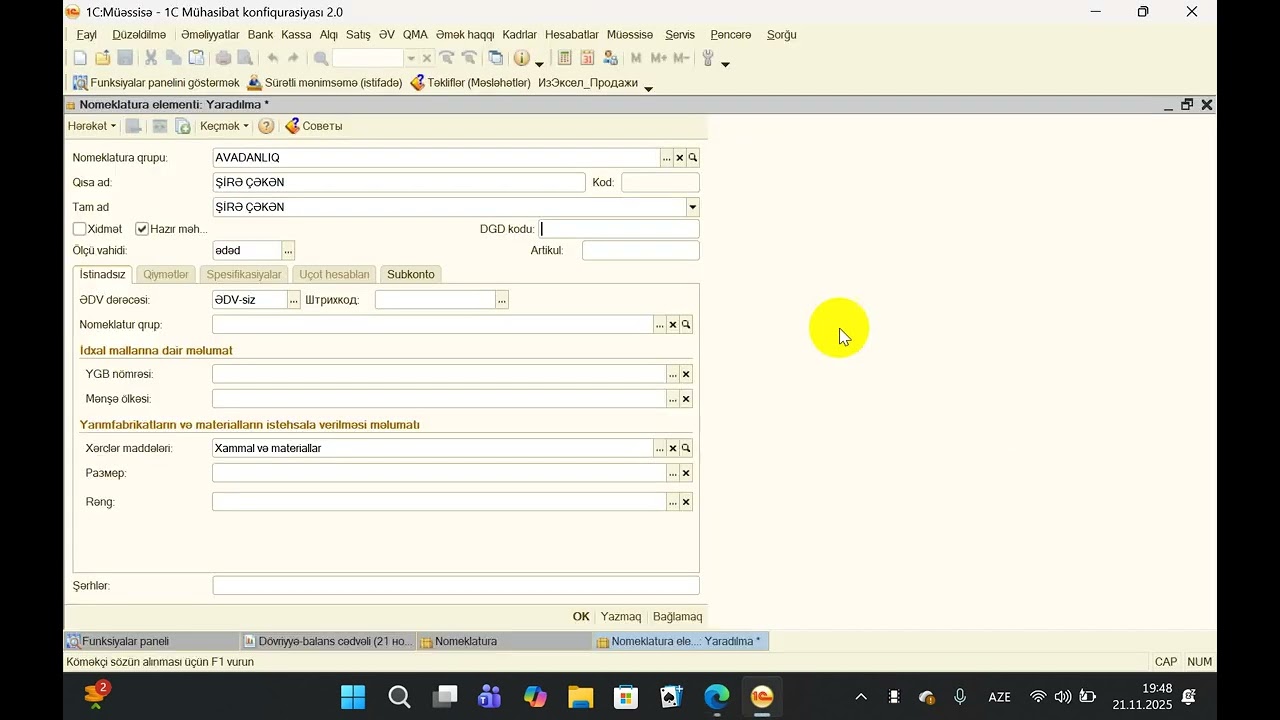Click the printer icon in toolbar
Image resolution: width=1280 pixels, height=720 pixels.
pos(223,58)
